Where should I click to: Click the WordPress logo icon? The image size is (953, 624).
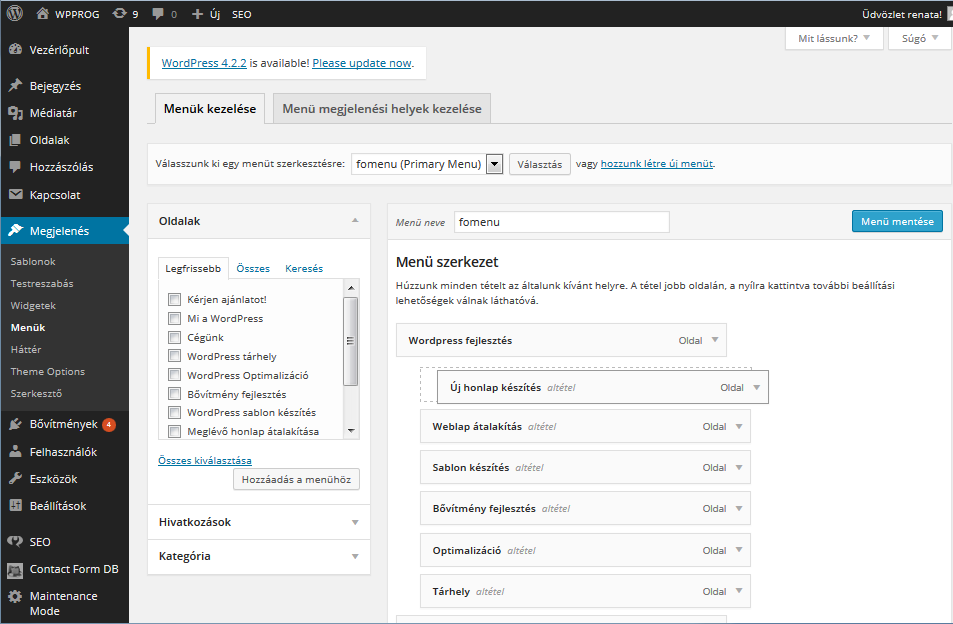[15, 14]
